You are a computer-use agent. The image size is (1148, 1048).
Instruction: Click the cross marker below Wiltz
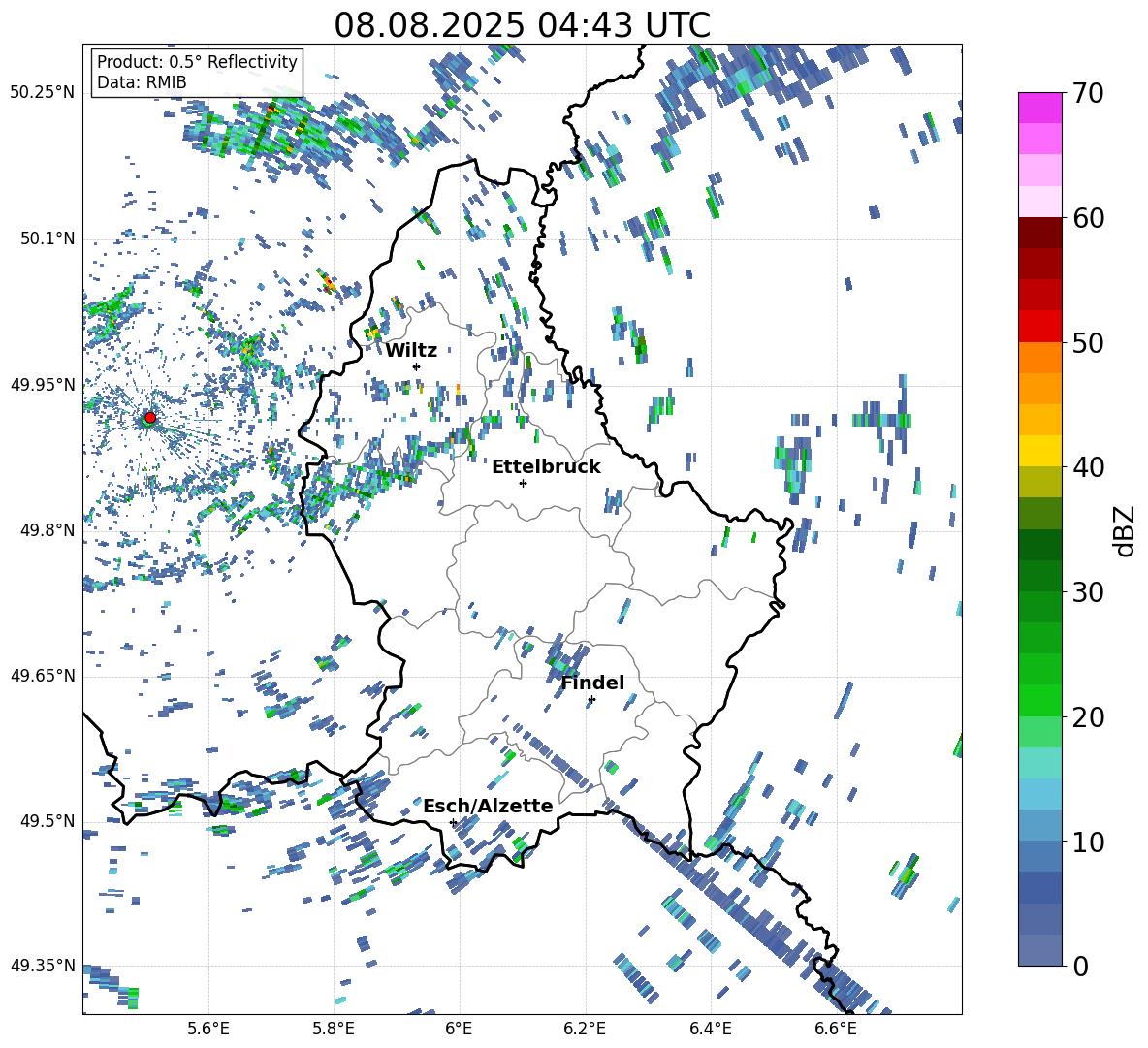tap(417, 366)
